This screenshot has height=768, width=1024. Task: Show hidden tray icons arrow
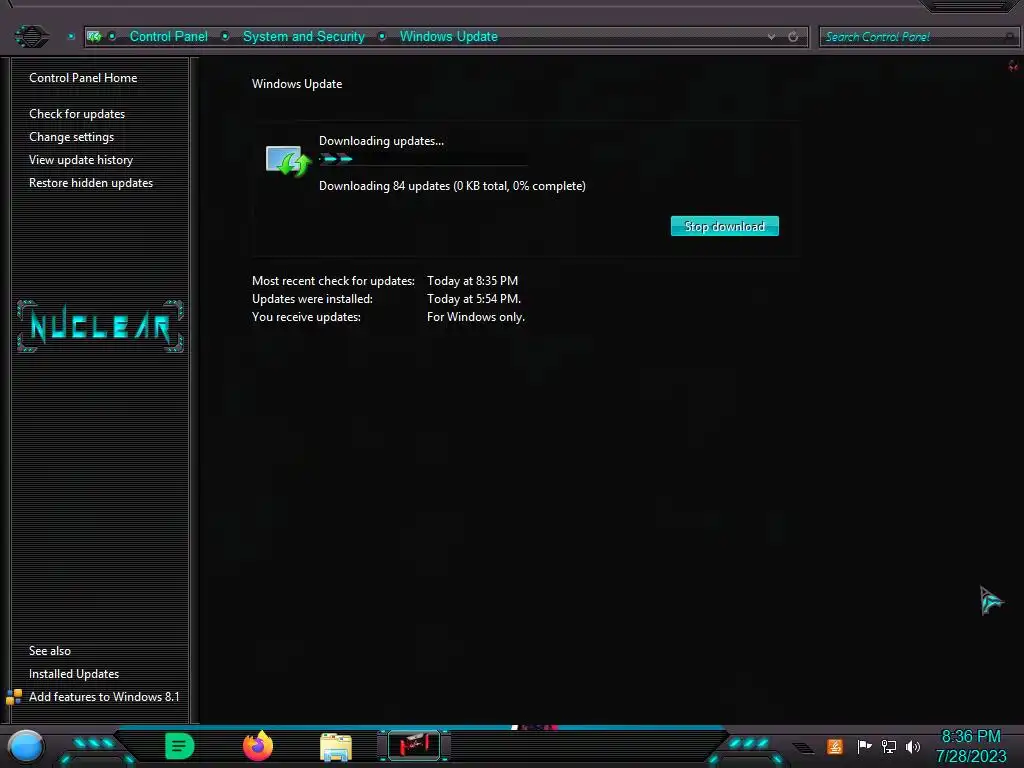pyautogui.click(x=804, y=747)
